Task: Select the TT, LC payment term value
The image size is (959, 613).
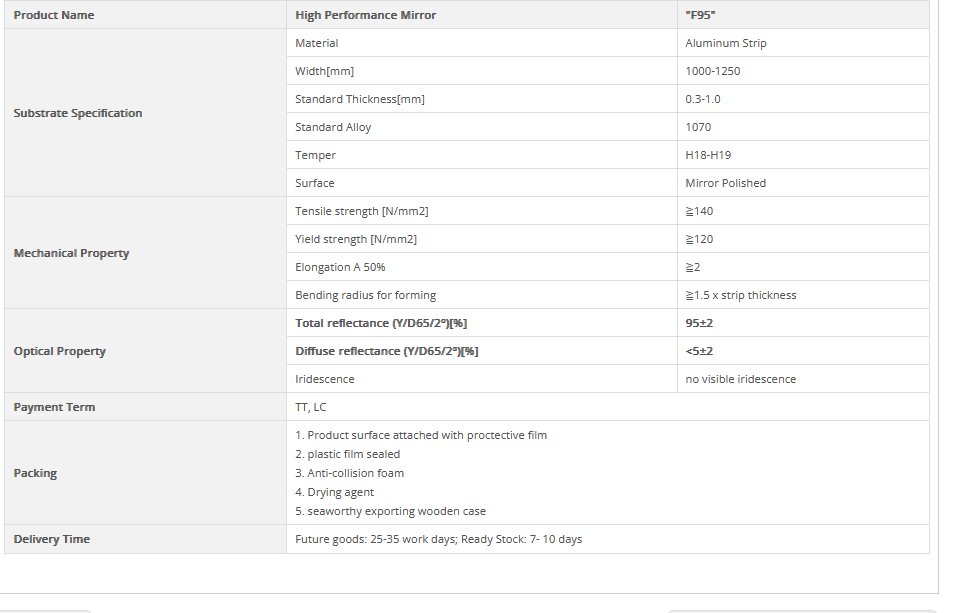Action: (311, 407)
